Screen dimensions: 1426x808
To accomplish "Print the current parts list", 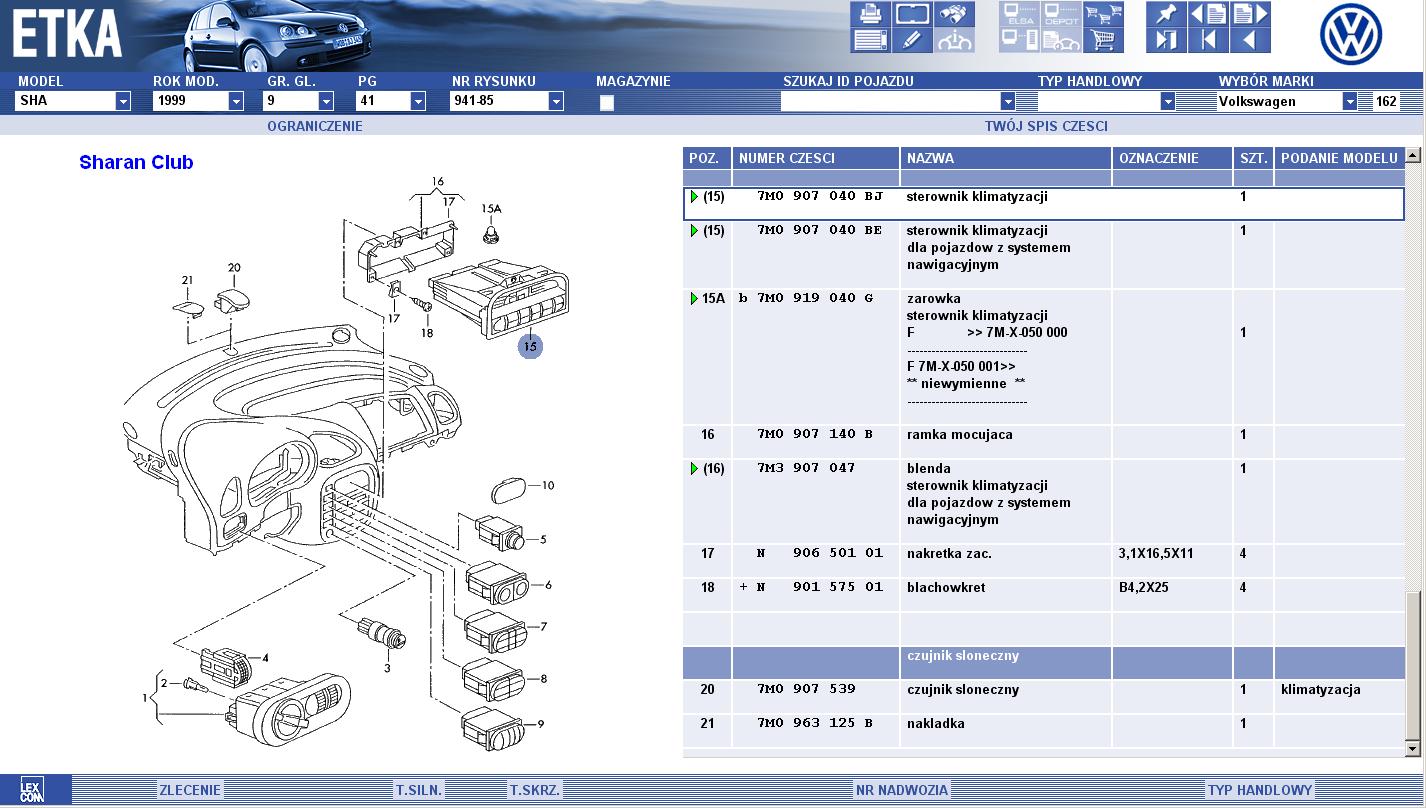I will coord(870,14).
